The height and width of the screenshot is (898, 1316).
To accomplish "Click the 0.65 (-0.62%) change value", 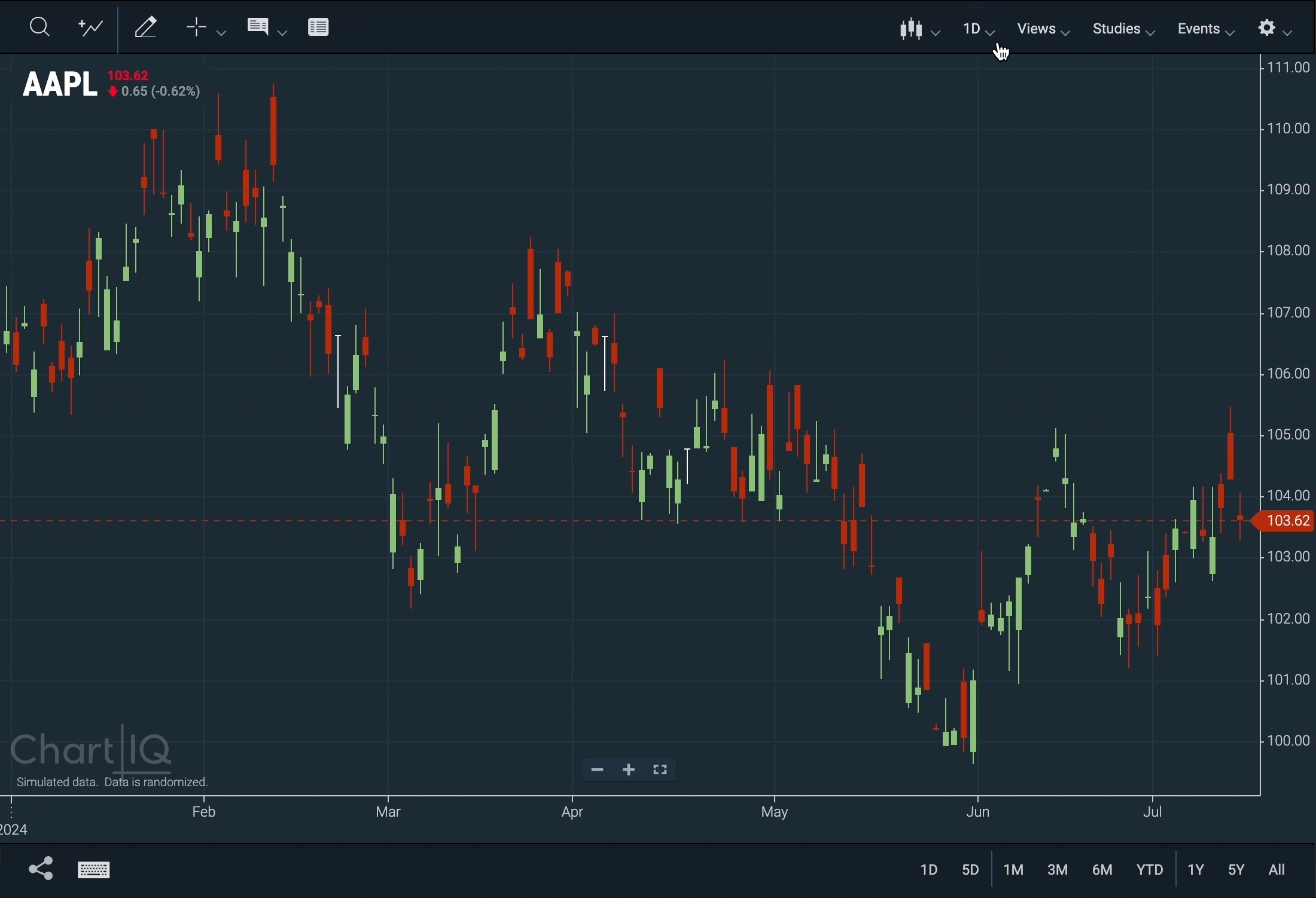I will [x=160, y=91].
